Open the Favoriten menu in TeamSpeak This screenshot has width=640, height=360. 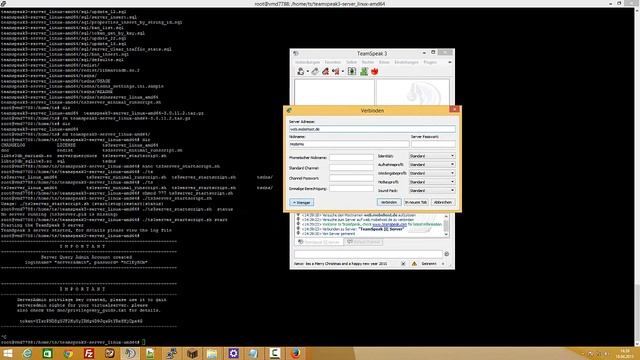click(333, 62)
